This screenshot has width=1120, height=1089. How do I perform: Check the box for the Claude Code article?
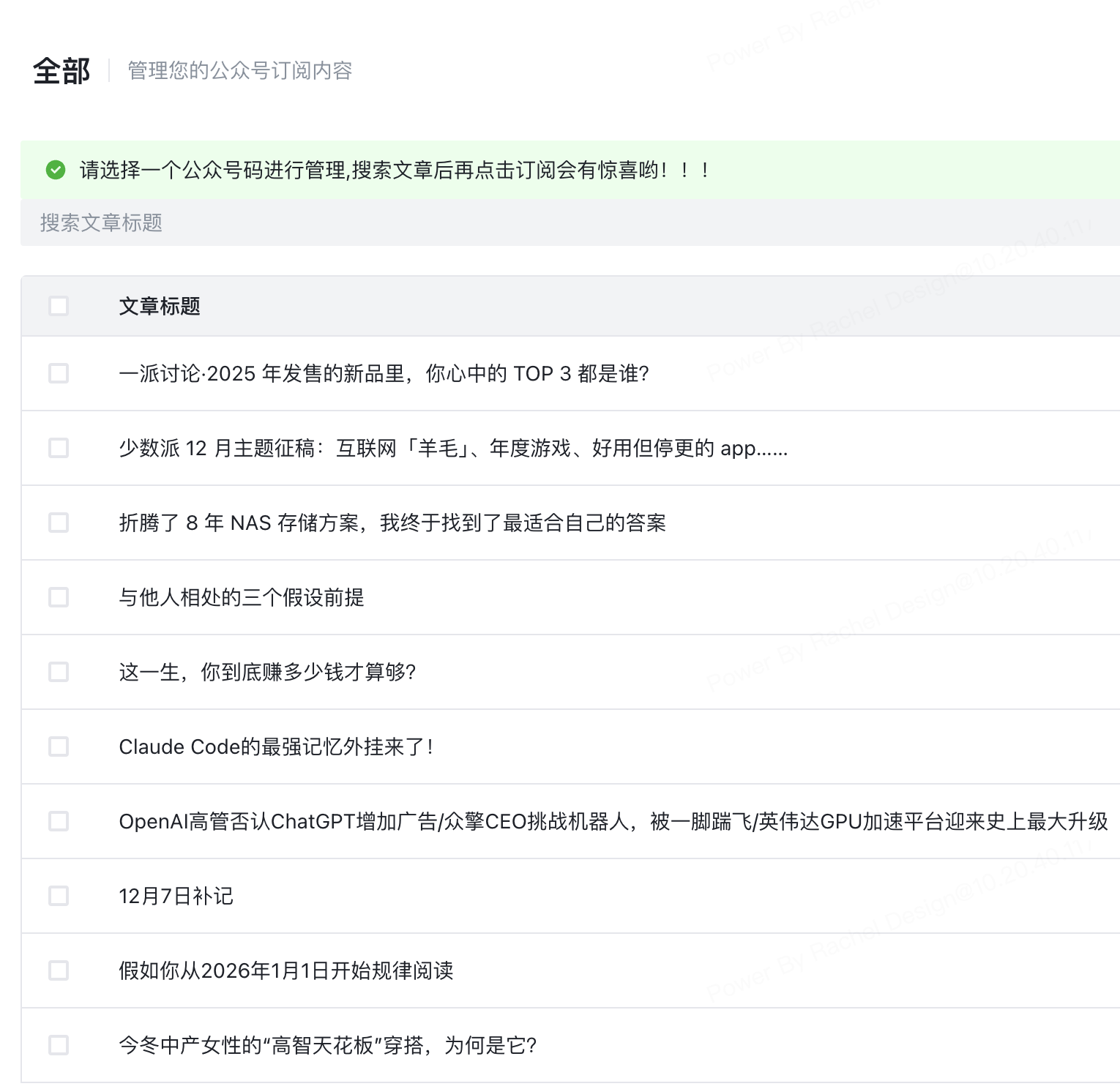point(59,747)
